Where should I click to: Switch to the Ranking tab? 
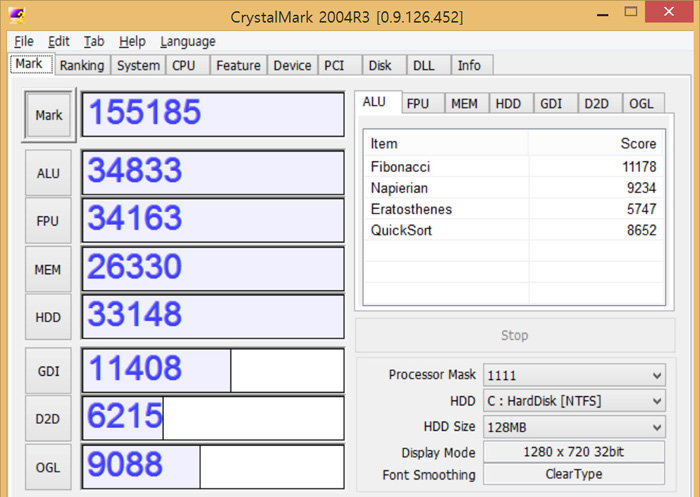coord(81,65)
